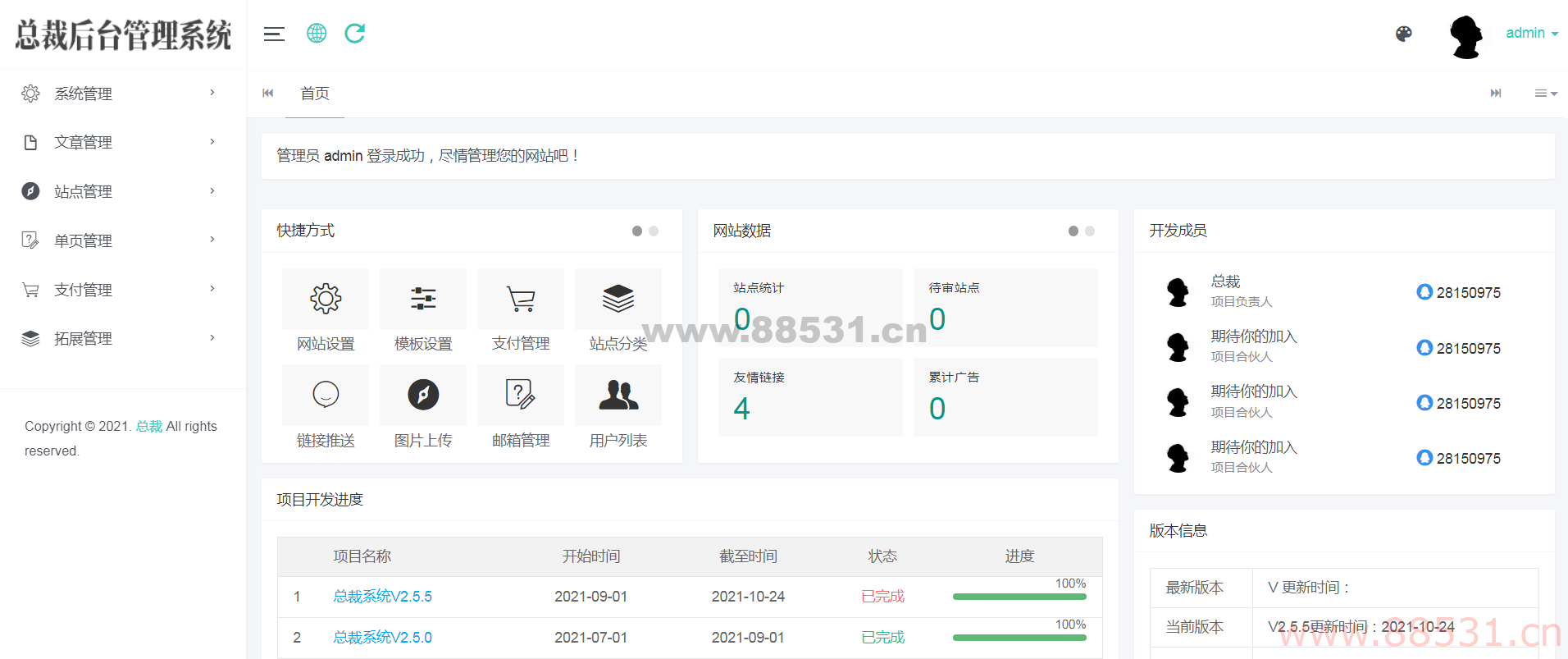This screenshot has width=1568, height=659.
Task: Open the 待审站点 data card
Action: point(1005,308)
